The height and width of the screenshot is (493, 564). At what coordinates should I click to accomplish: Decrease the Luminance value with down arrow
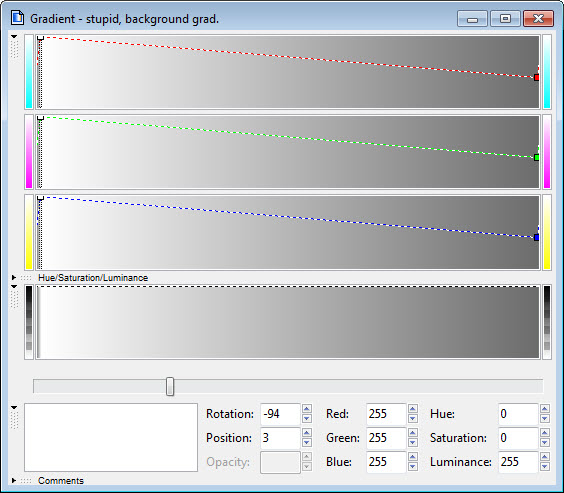(545, 467)
